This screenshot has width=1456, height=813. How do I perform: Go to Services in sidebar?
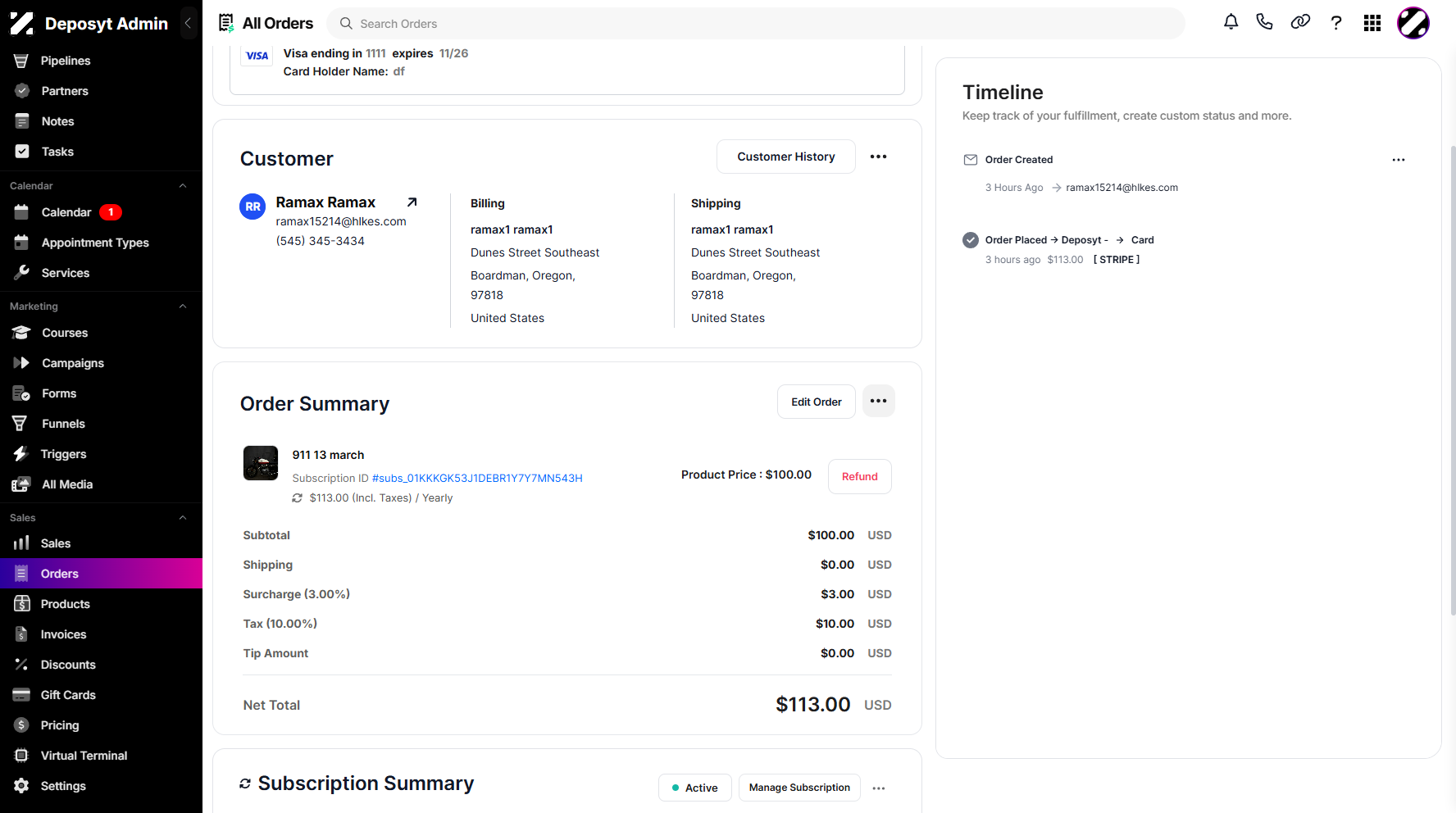coord(101,273)
